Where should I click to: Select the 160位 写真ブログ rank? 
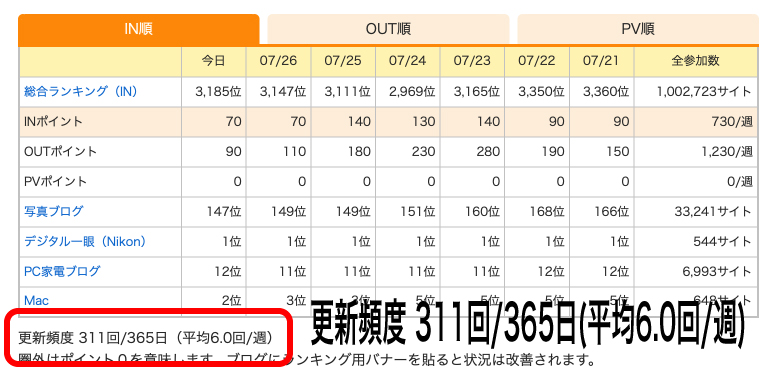[x=472, y=212]
